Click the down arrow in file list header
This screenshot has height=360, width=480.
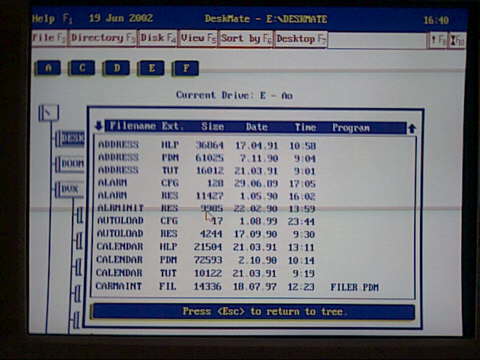point(99,125)
